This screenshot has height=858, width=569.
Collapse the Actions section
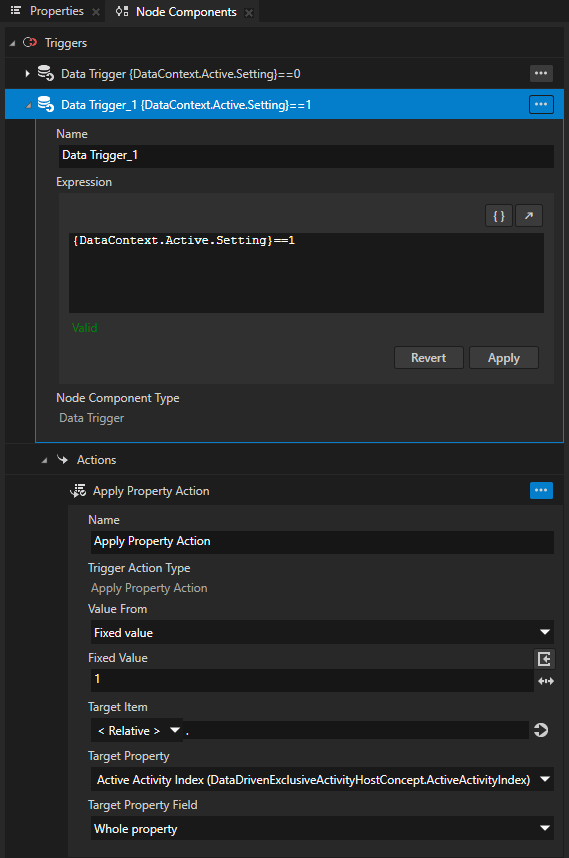pyautogui.click(x=44, y=461)
